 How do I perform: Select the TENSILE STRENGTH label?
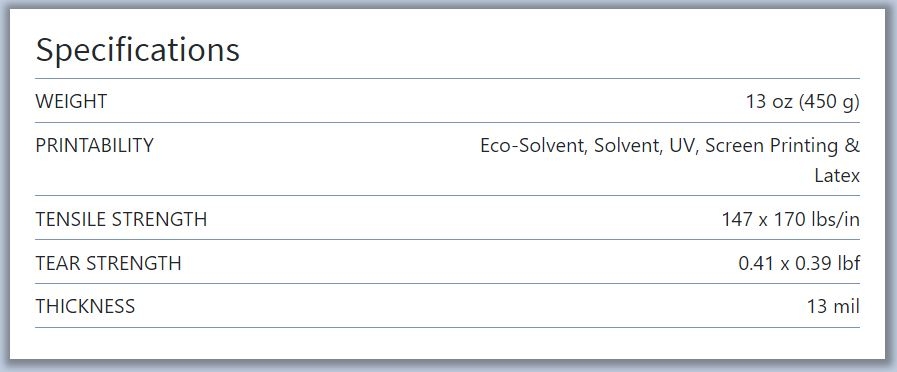(x=121, y=219)
